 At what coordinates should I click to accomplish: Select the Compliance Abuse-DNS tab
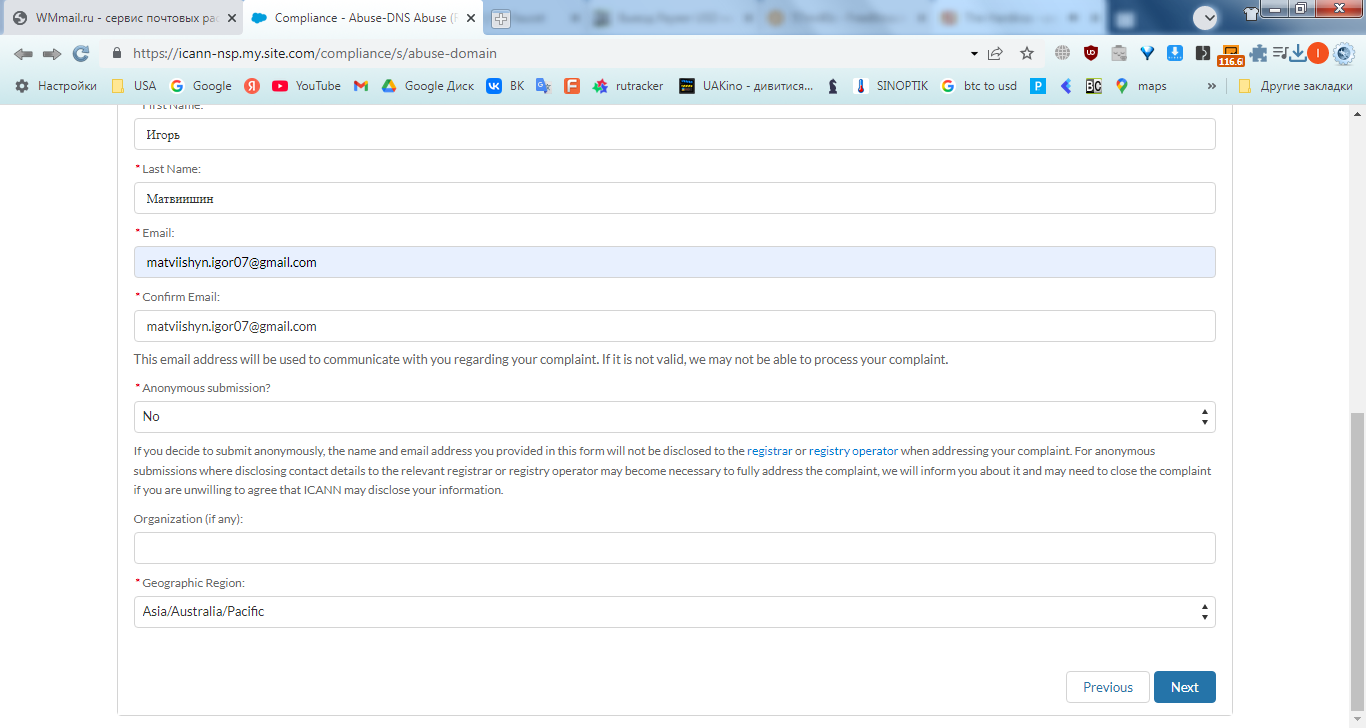(365, 18)
